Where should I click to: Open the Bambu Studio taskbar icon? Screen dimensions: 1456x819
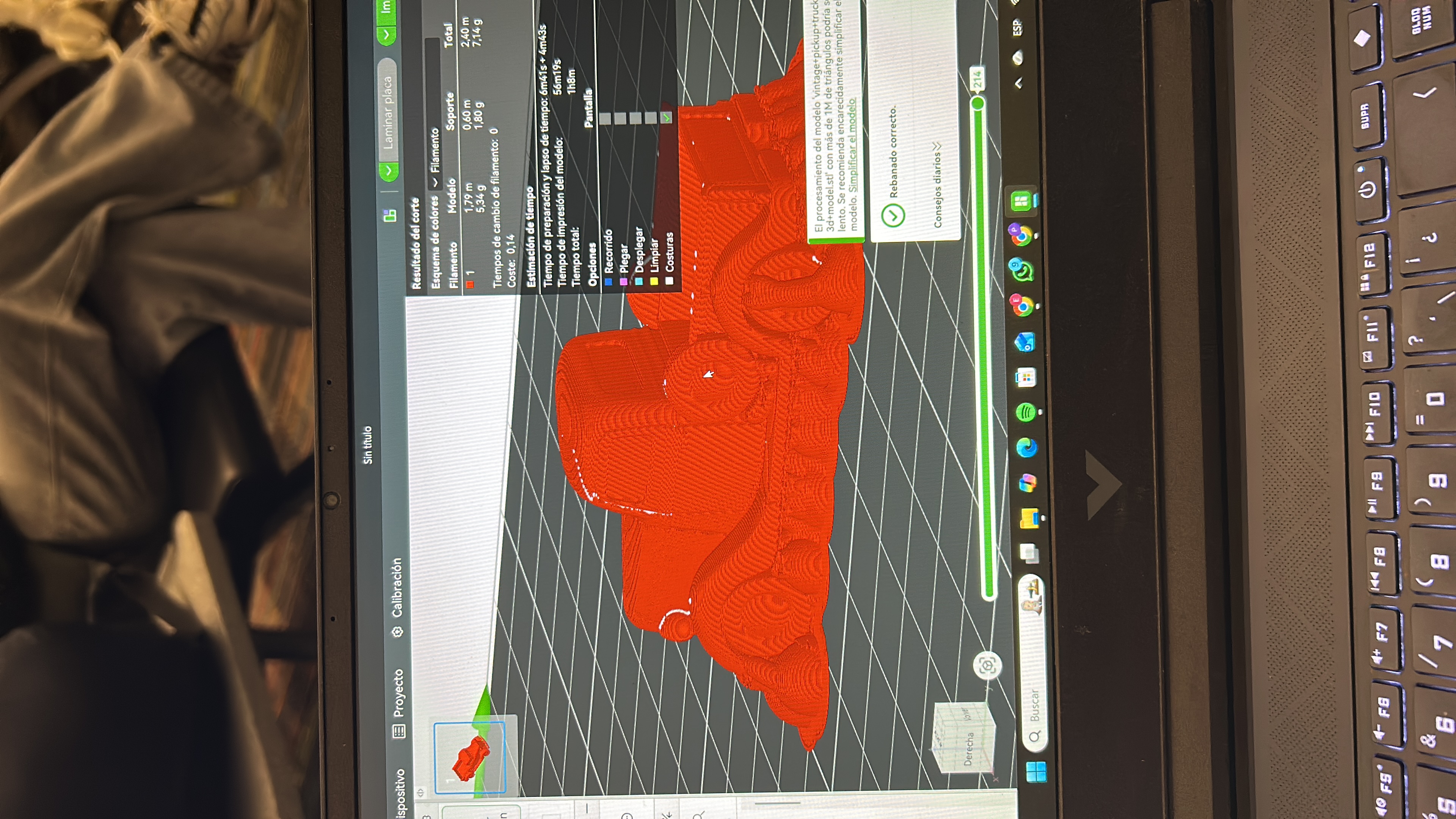point(1021,201)
